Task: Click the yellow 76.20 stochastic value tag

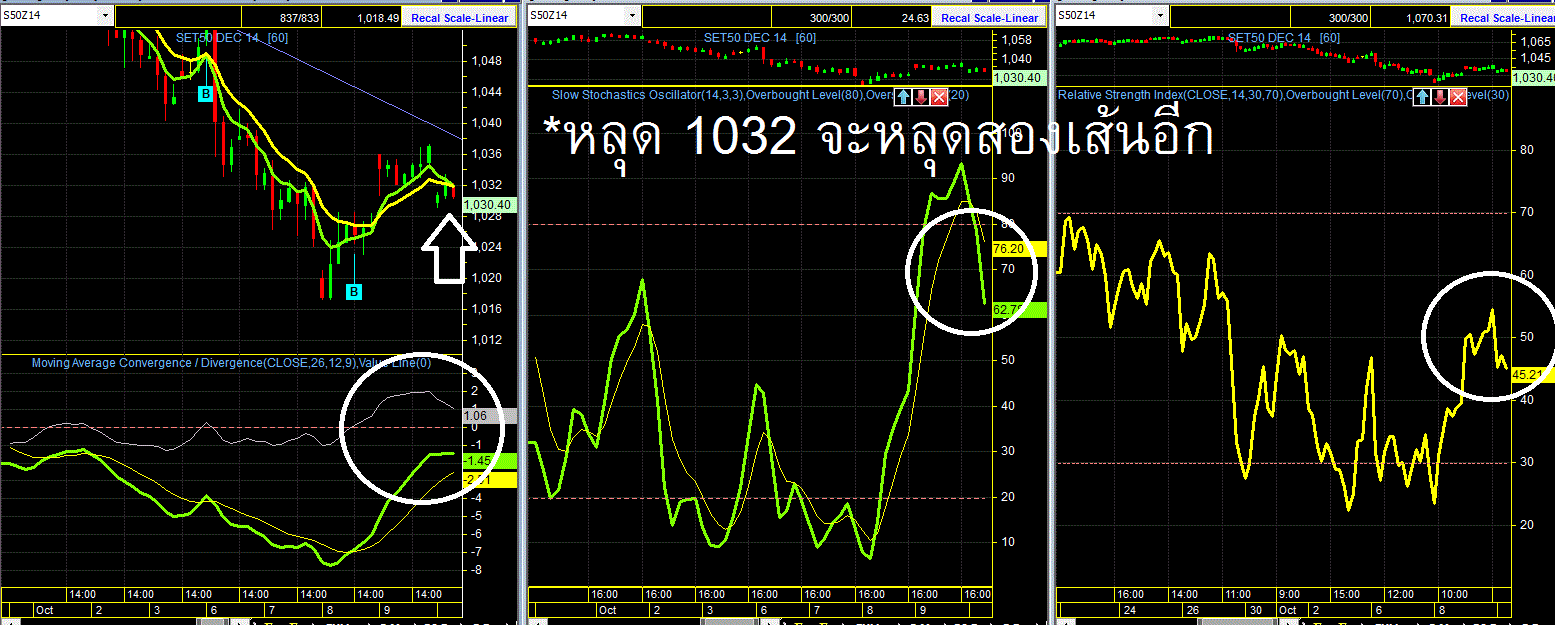Action: [x=1019, y=248]
